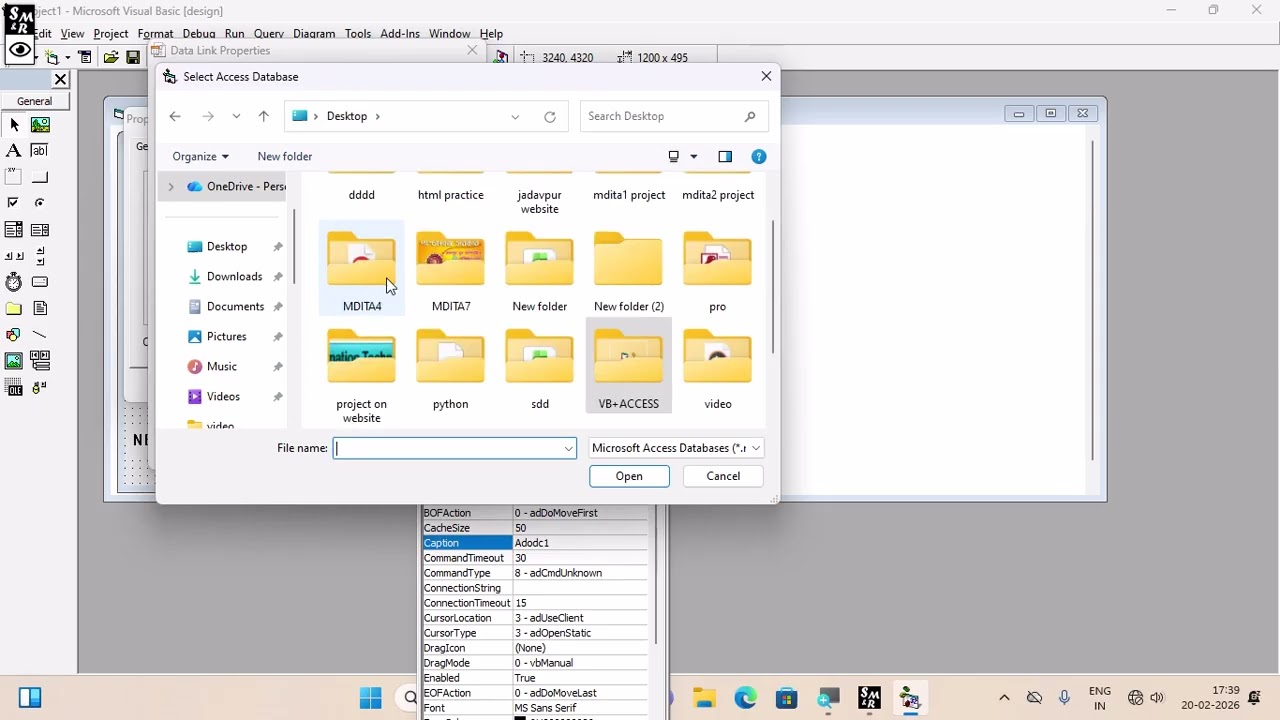Screen dimensions: 1280x720
Task: Open Microsoft Edge from the taskbar
Action: point(746,698)
